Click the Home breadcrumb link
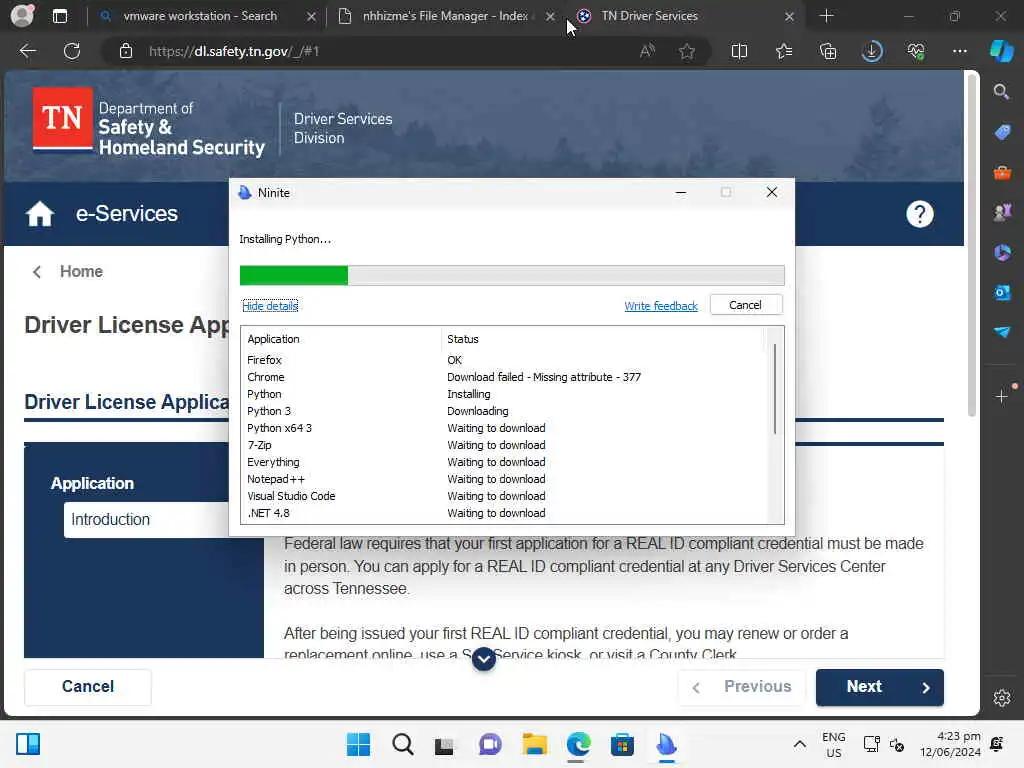1024x768 pixels. coord(81,271)
